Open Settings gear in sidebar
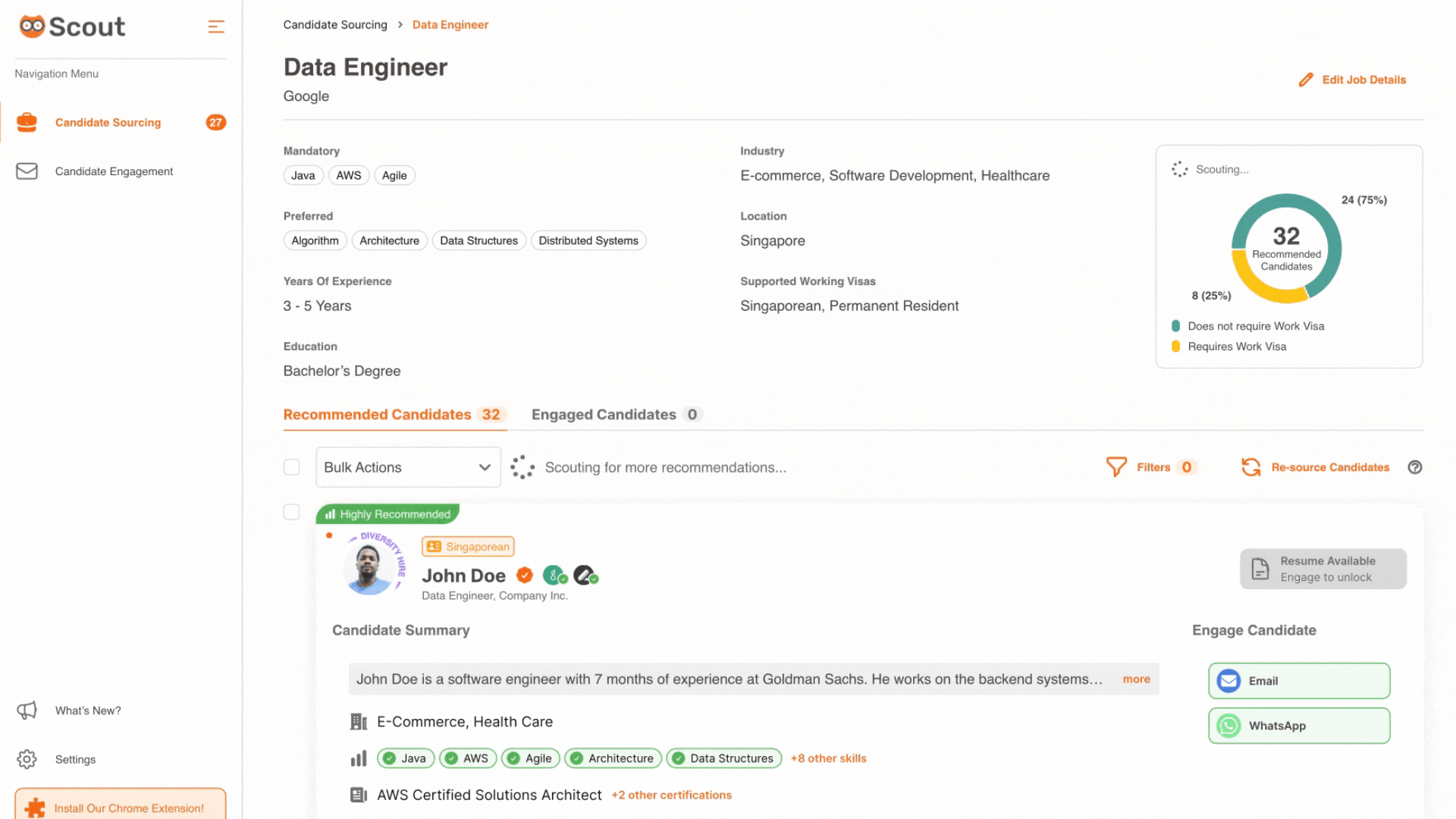This screenshot has height=819, width=1456. click(27, 759)
